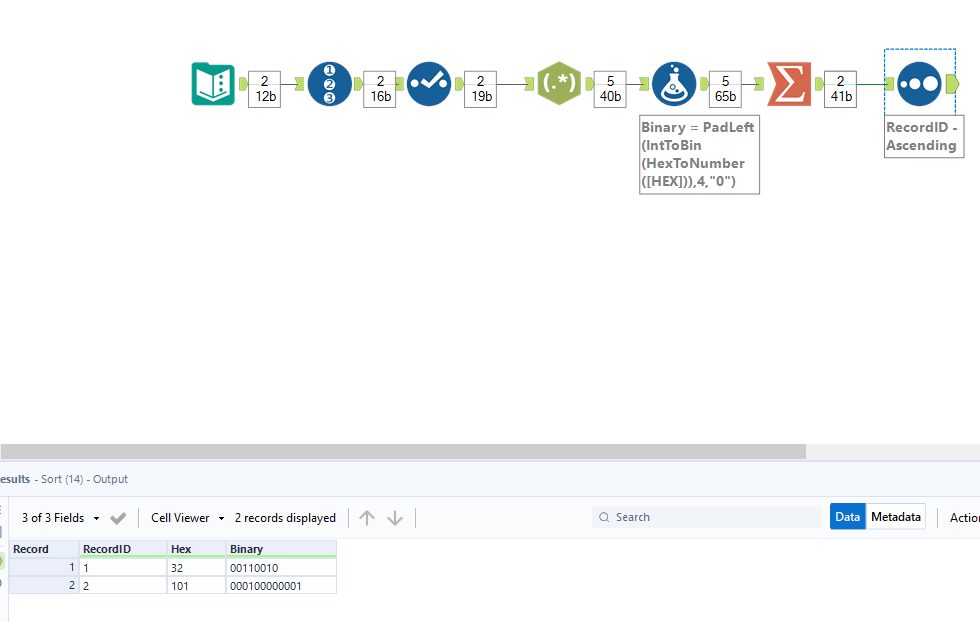
Task: Switch to the Metadata tab
Action: 895,516
